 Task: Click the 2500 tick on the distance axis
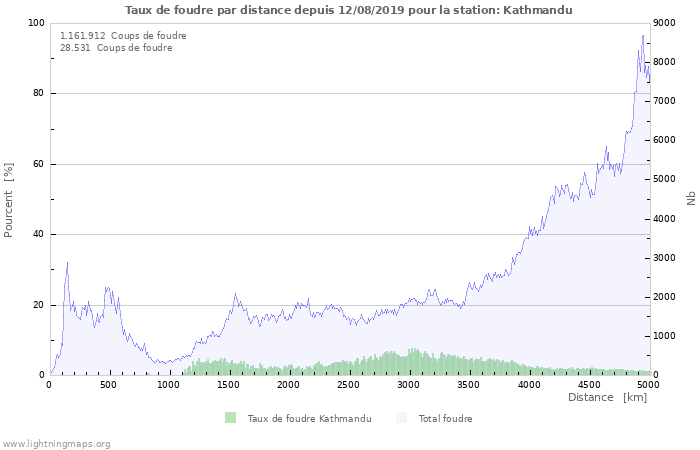348,385
